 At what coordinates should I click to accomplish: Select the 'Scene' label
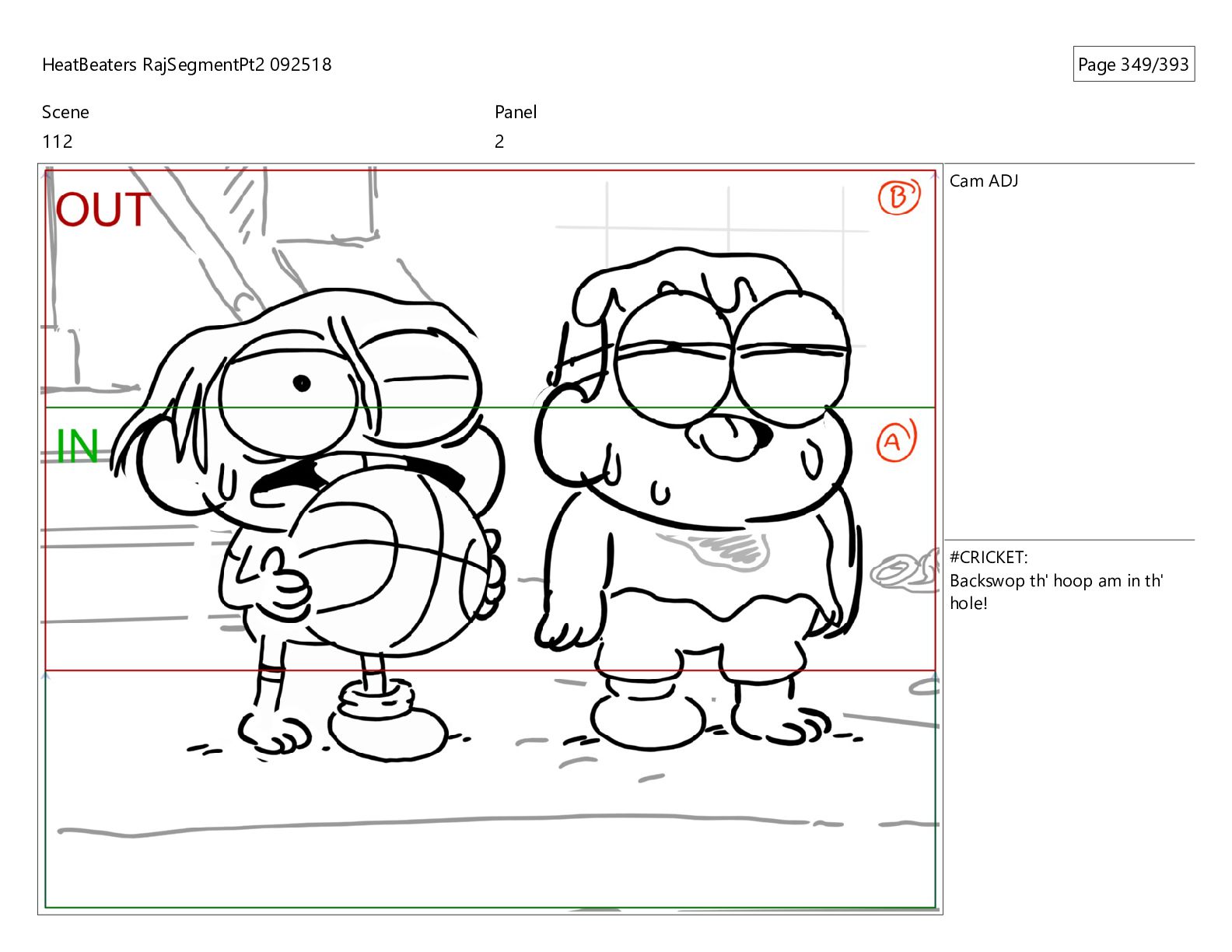(65, 112)
